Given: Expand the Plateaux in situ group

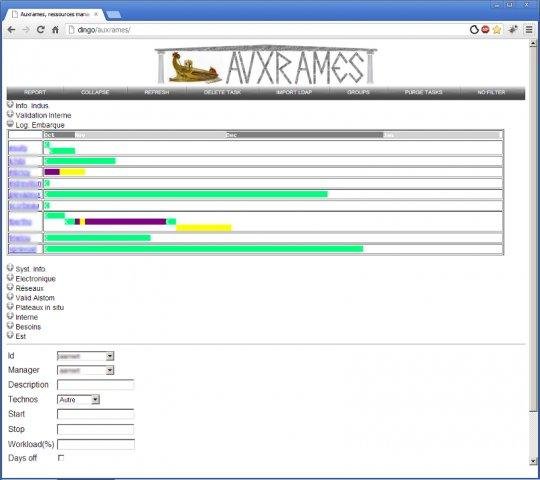Looking at the screenshot, I should pyautogui.click(x=10, y=306).
